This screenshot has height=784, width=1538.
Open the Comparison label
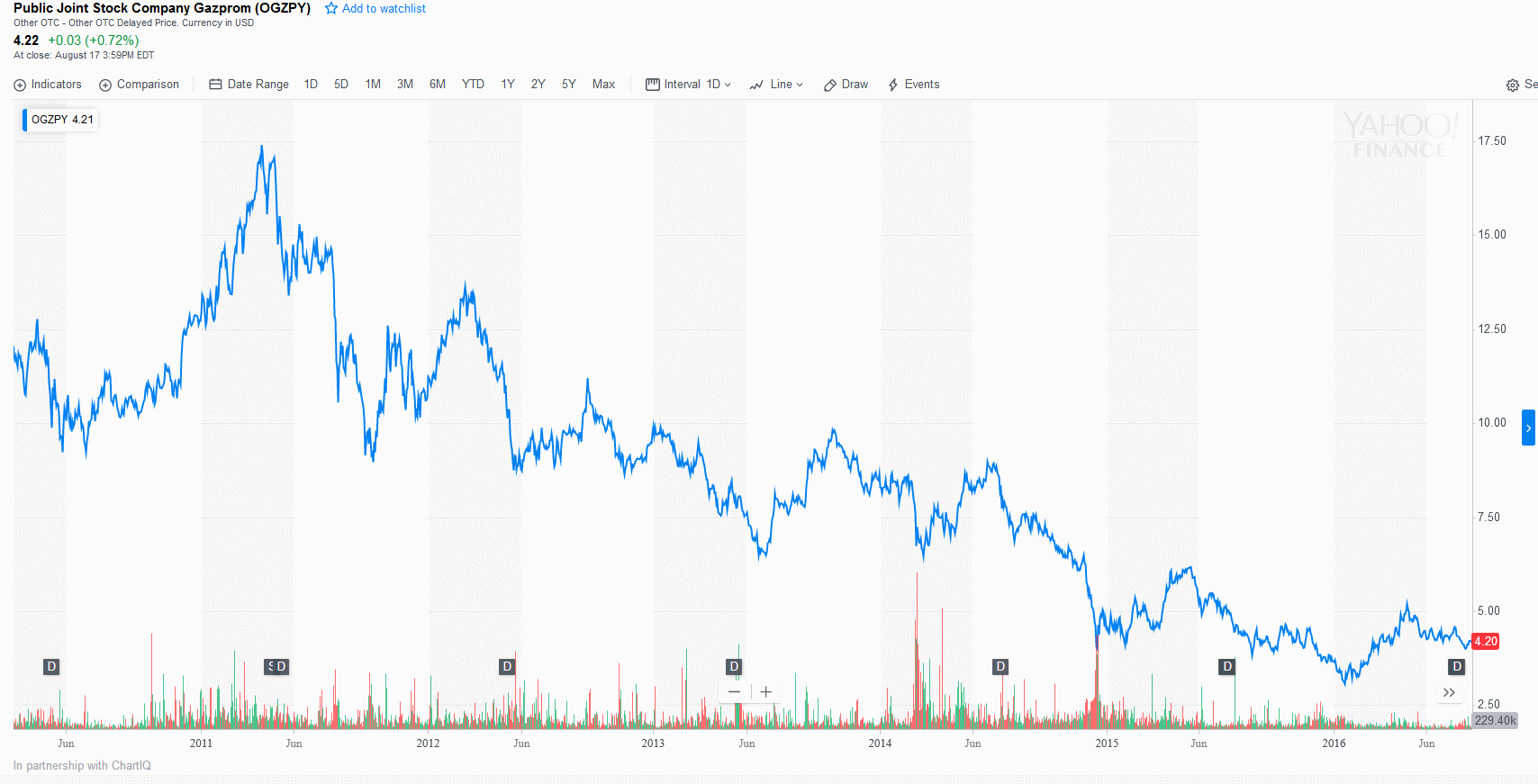(148, 85)
